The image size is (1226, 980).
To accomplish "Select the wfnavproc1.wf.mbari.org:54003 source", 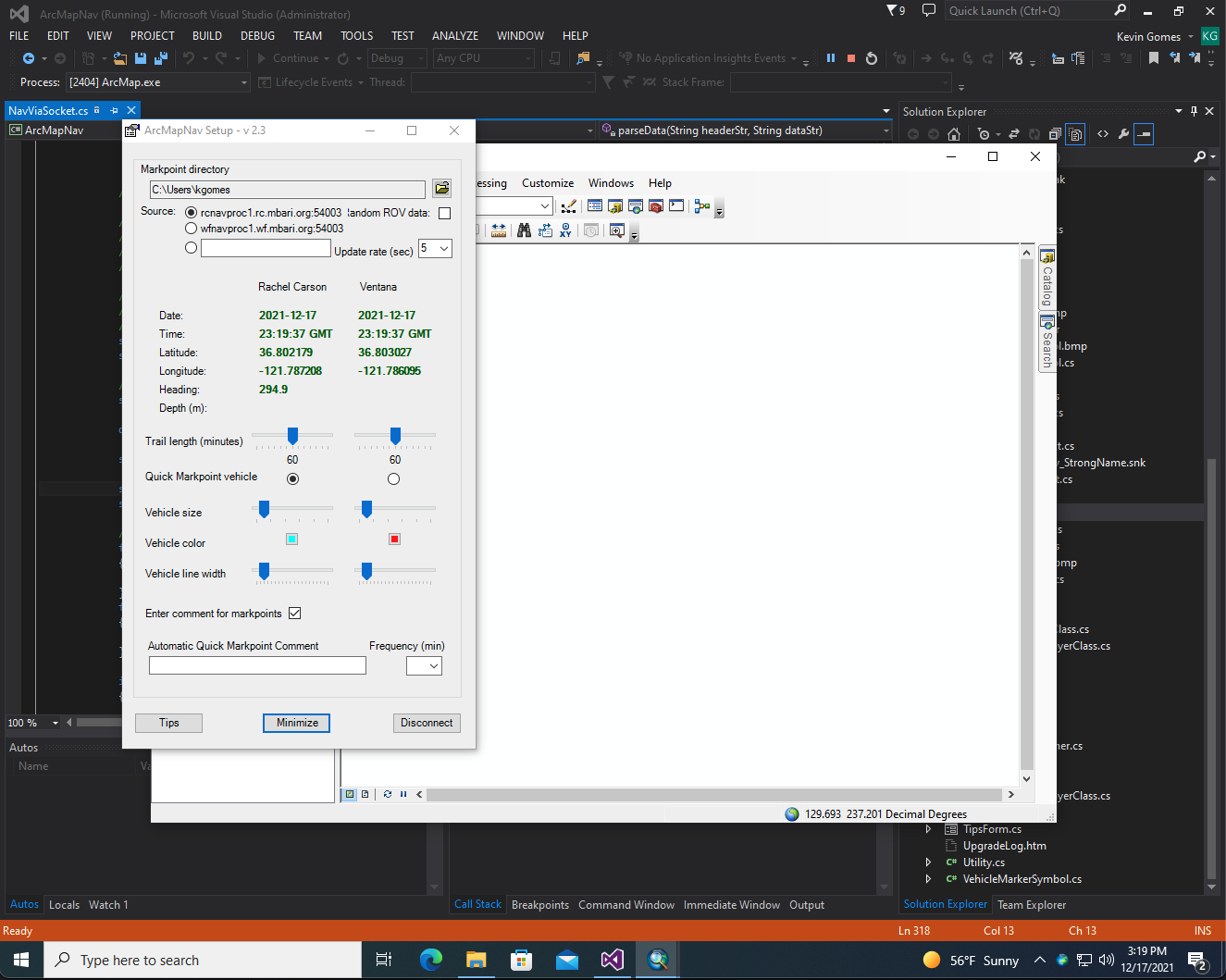I will 191,228.
